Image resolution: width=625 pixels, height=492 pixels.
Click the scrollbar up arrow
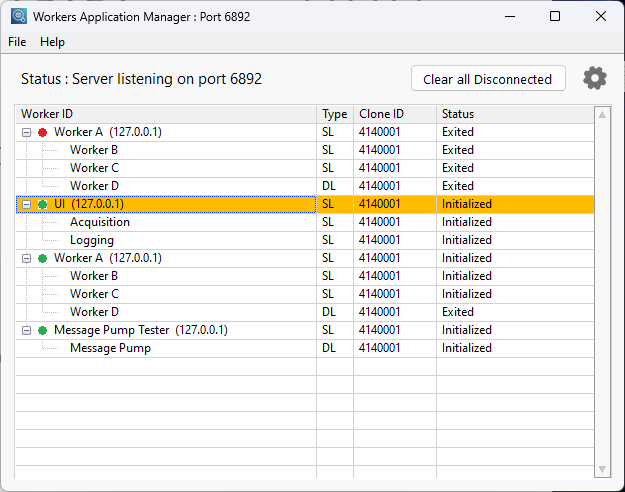[602, 115]
